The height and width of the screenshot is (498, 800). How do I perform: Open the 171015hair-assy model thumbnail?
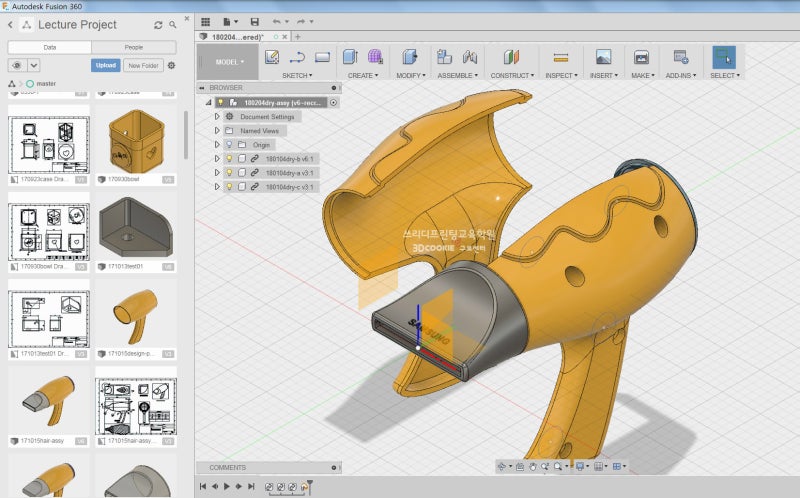coord(49,402)
